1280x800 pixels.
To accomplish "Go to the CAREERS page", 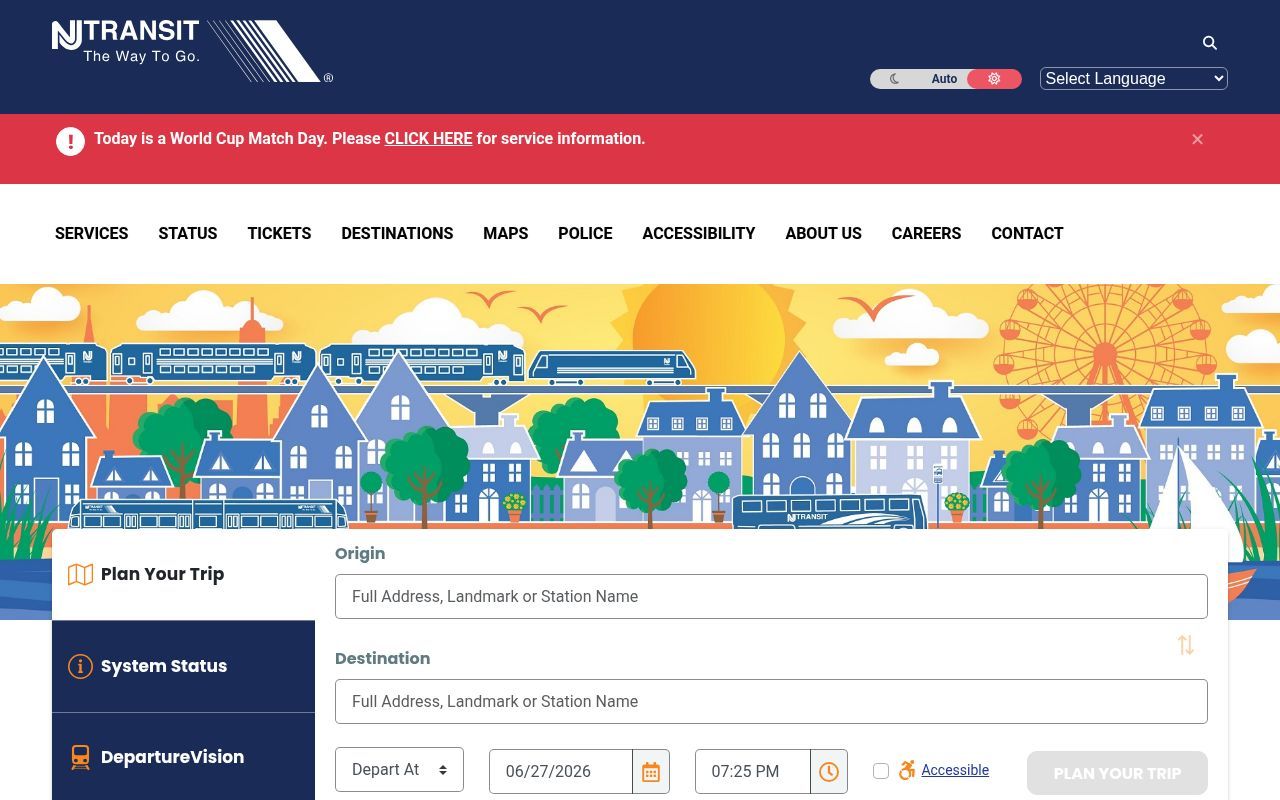I will 926,233.
